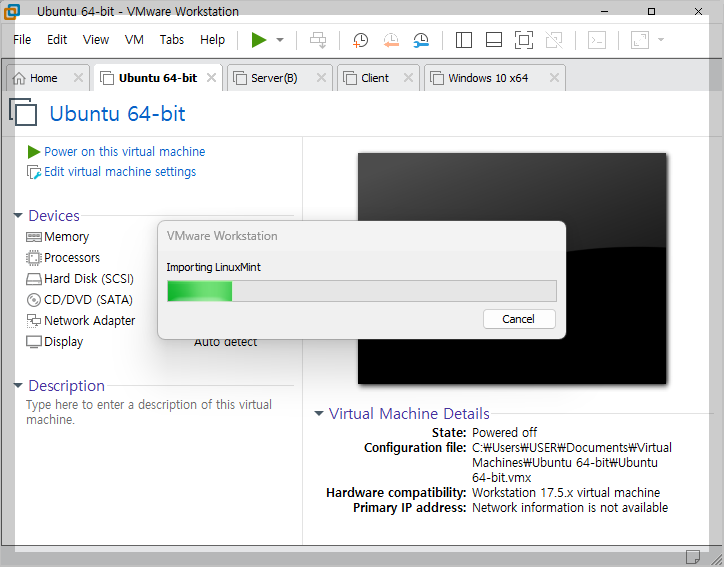This screenshot has width=724, height=567.
Task: Click the console view terminal icon
Action: click(x=597, y=40)
